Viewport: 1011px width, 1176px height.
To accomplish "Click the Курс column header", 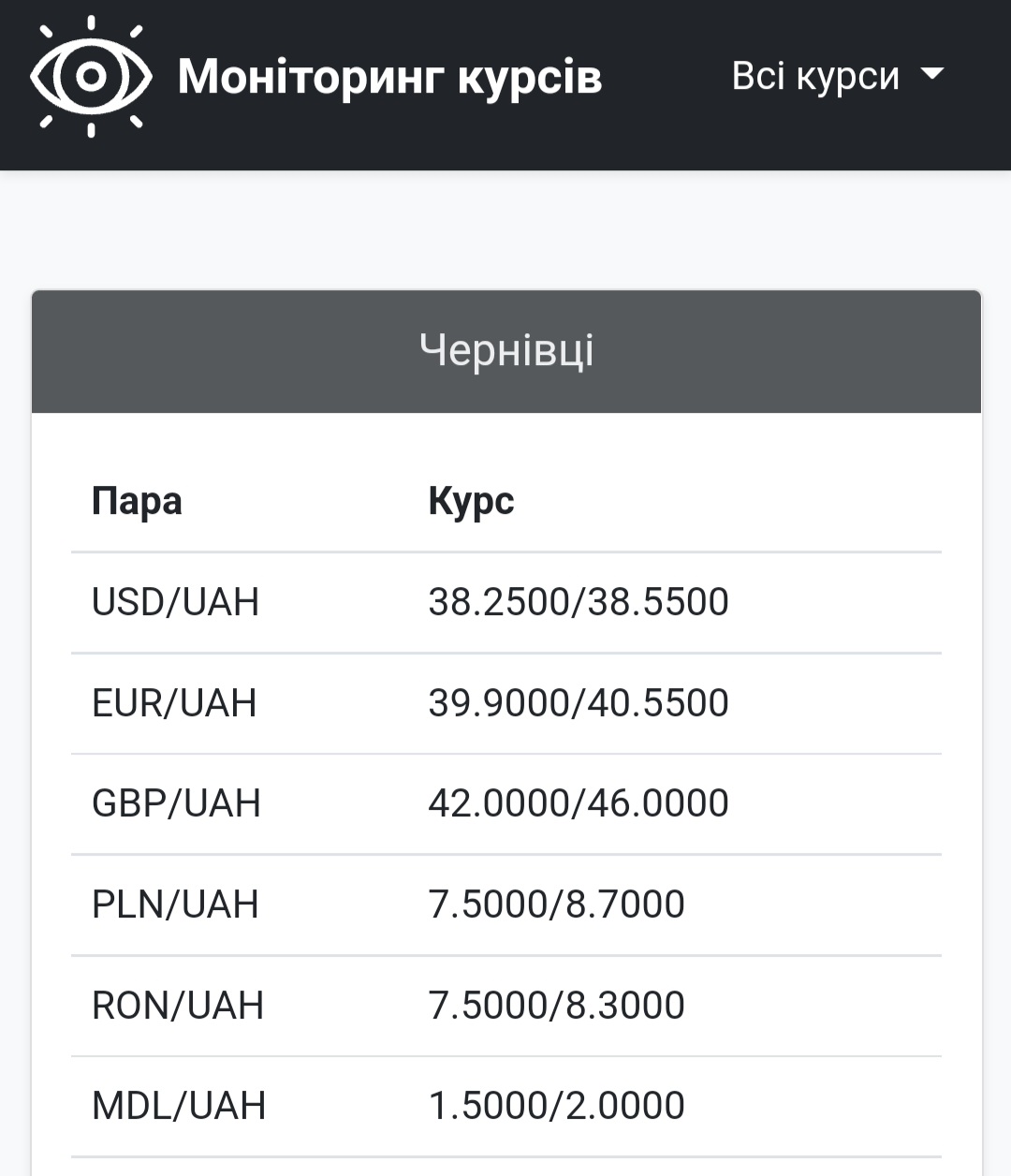I will (471, 501).
